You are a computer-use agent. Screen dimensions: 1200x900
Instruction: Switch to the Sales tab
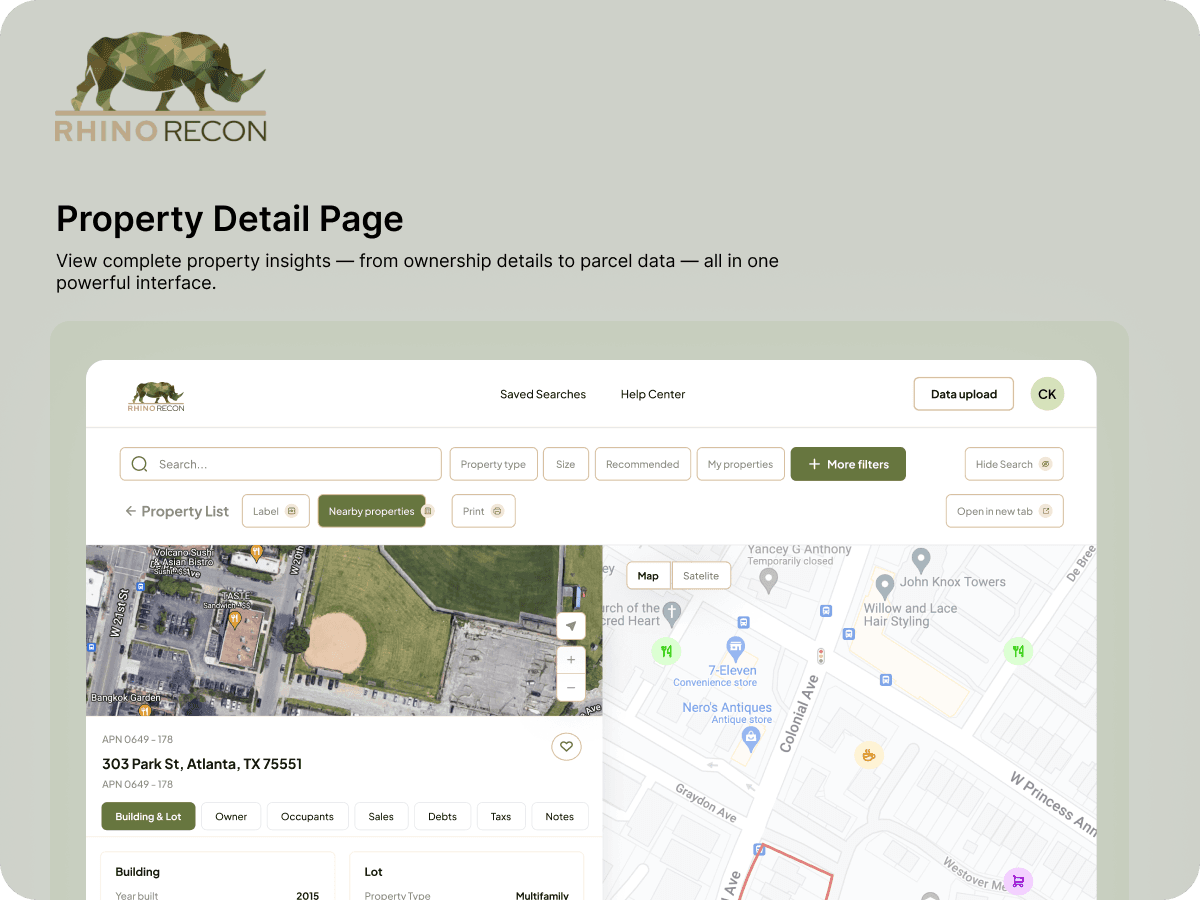pyautogui.click(x=381, y=816)
